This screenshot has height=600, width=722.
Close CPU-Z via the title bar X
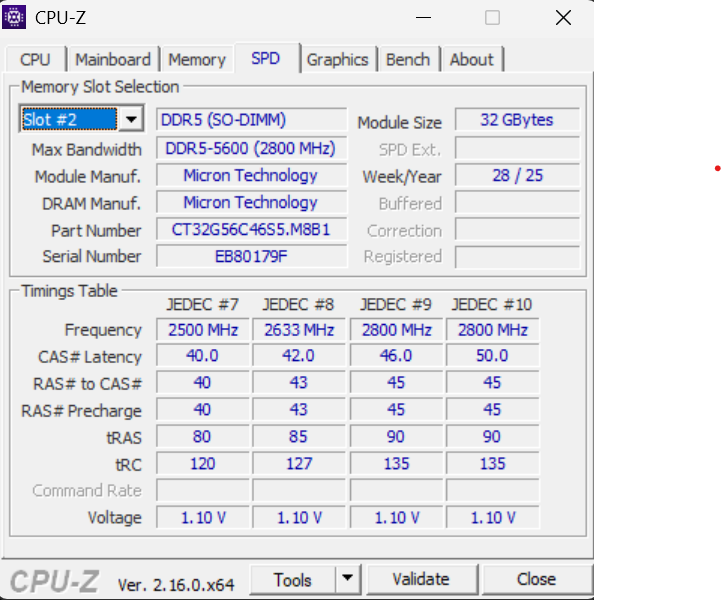pyautogui.click(x=563, y=18)
